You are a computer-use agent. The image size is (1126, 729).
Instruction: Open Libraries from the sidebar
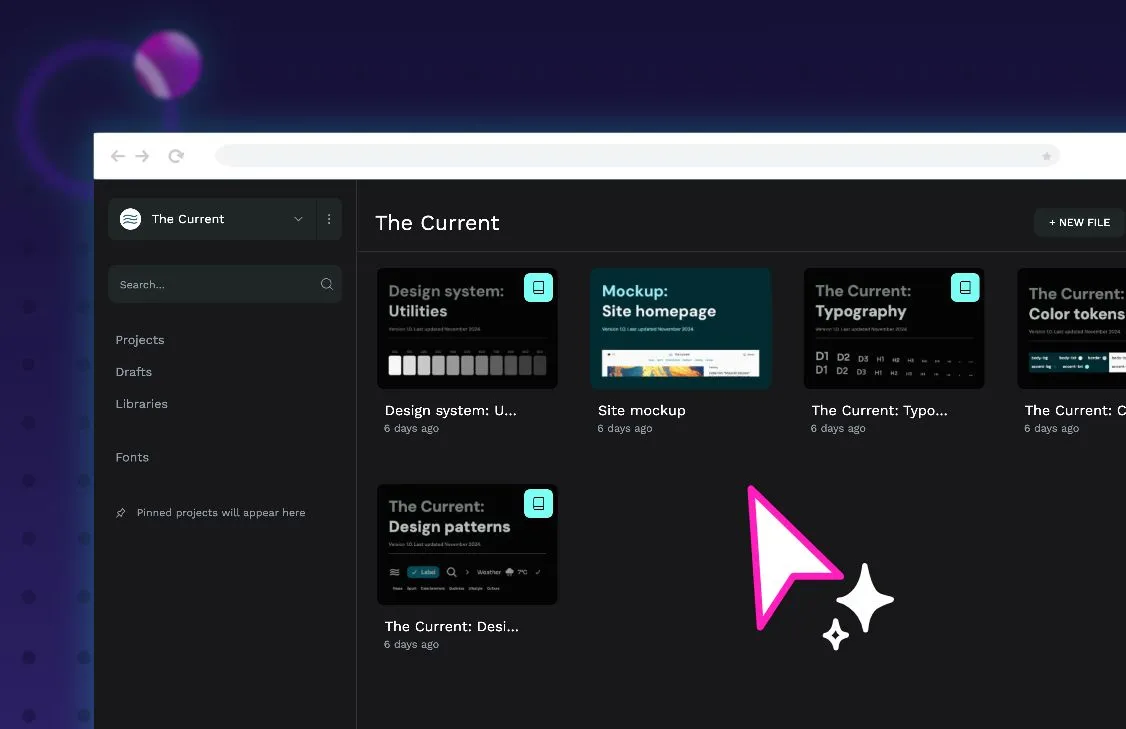point(141,404)
